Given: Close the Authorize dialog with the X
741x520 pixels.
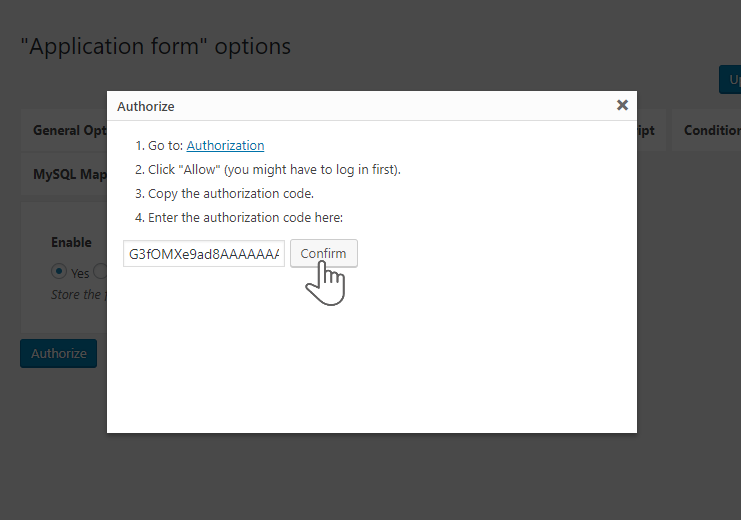Looking at the screenshot, I should coord(622,105).
